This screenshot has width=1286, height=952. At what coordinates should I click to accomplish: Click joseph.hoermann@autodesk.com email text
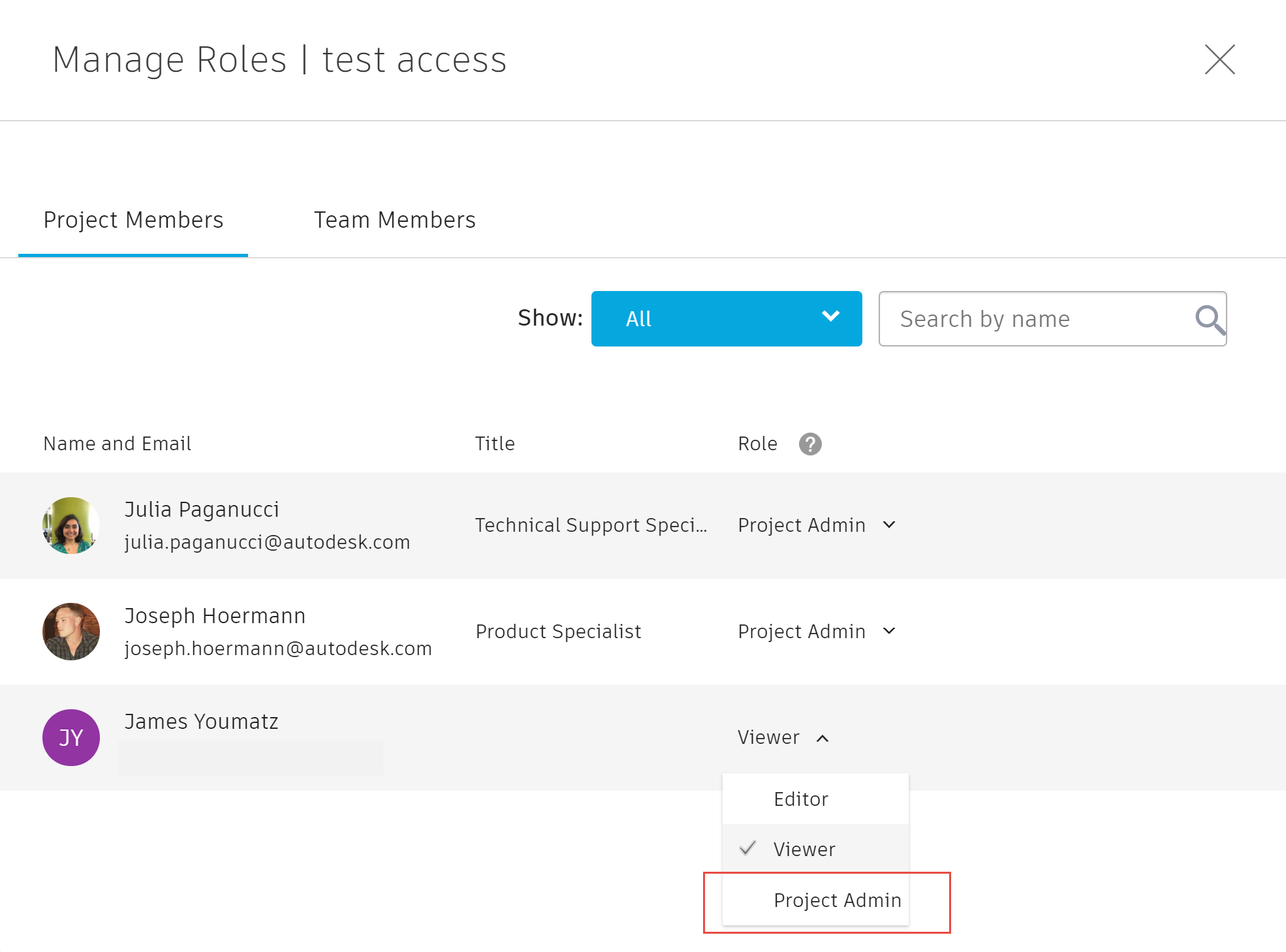click(278, 649)
